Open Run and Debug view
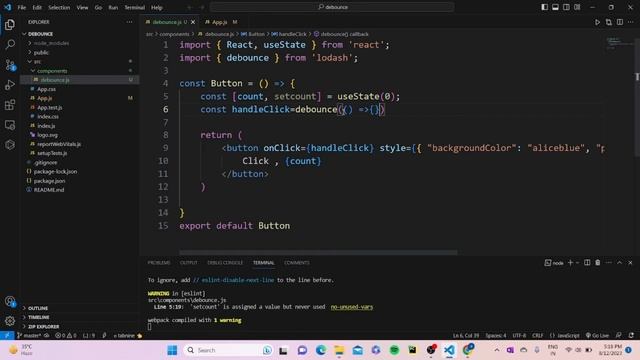 10,84
